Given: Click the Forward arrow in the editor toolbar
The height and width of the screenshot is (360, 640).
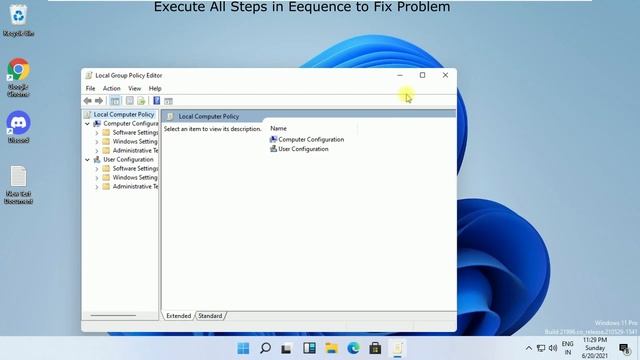Looking at the screenshot, I should [x=99, y=100].
